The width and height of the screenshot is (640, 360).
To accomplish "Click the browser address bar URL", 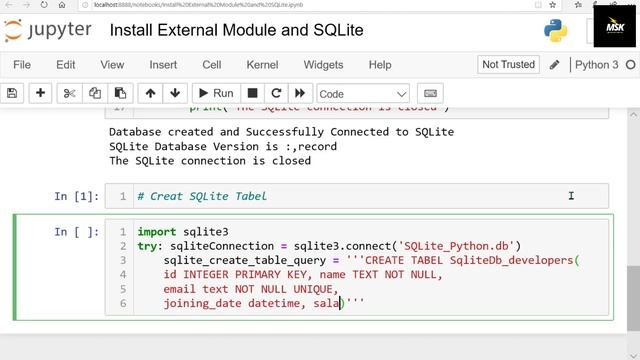I will pyautogui.click(x=198, y=5).
